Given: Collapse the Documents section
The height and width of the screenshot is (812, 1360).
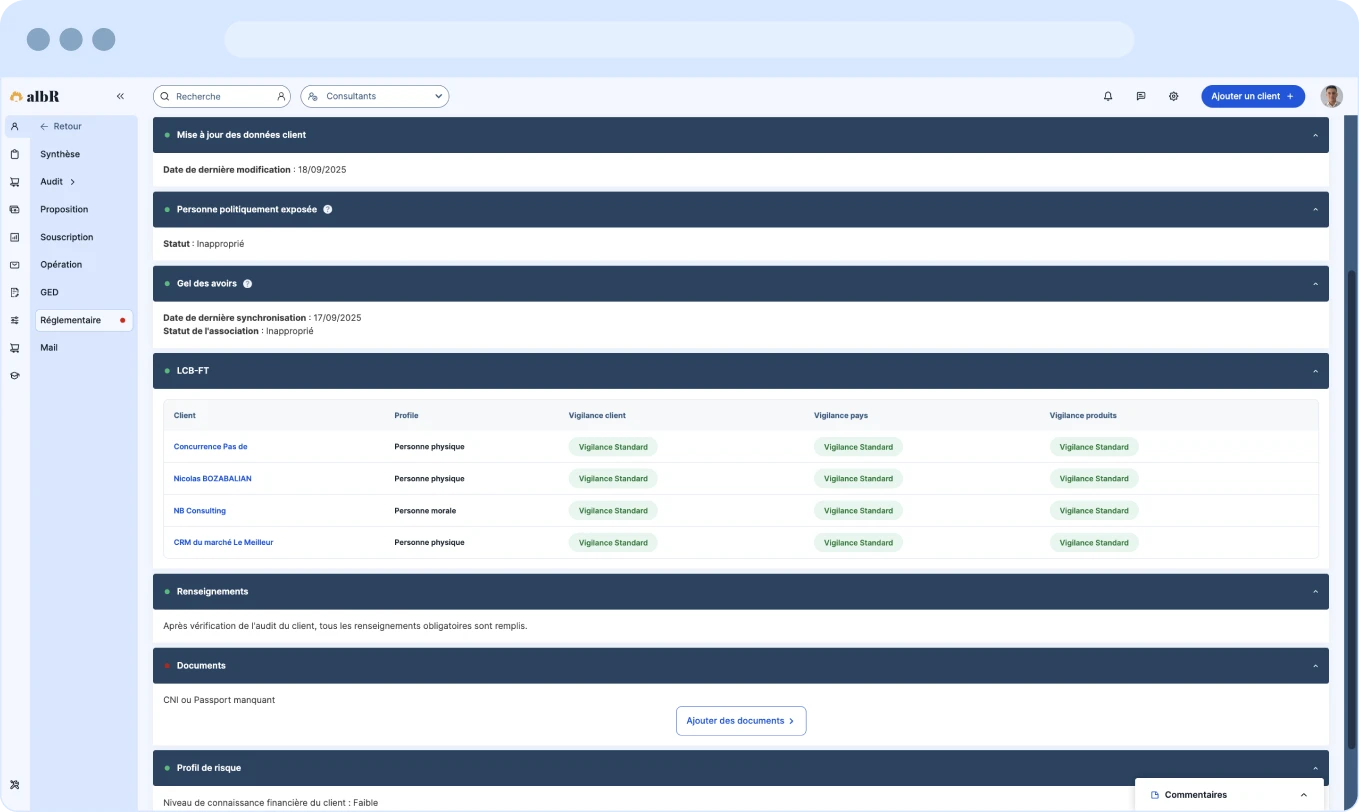Looking at the screenshot, I should (1315, 666).
